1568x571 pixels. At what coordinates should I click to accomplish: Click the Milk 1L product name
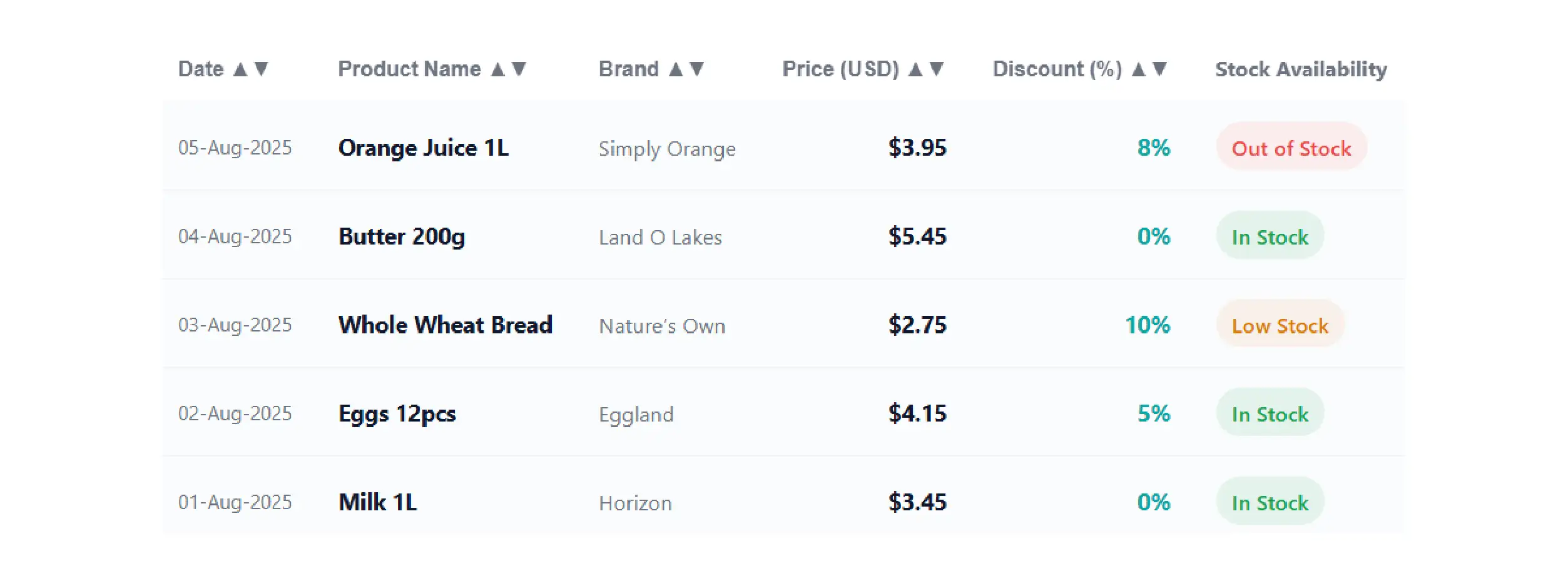(x=378, y=503)
